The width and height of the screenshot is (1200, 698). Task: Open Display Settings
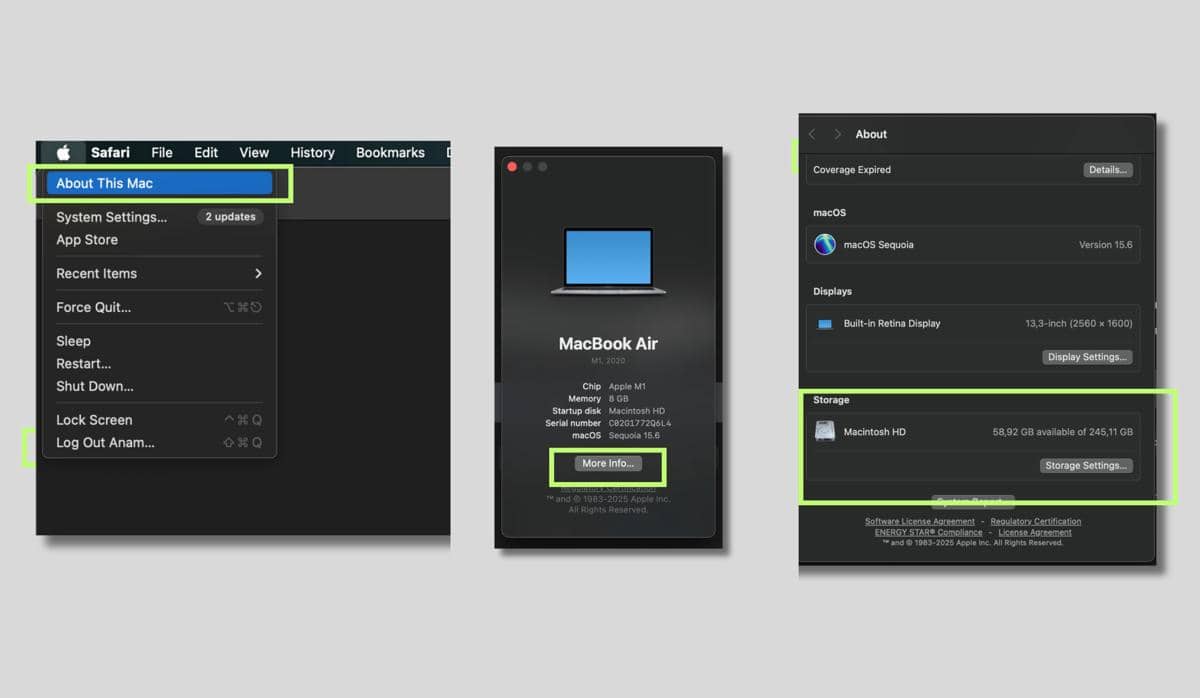pos(1087,356)
